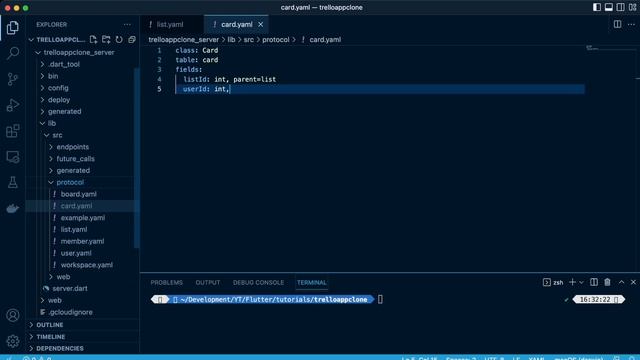640x360 pixels.
Task: Click the lib breadcrumb segment
Action: (231, 40)
